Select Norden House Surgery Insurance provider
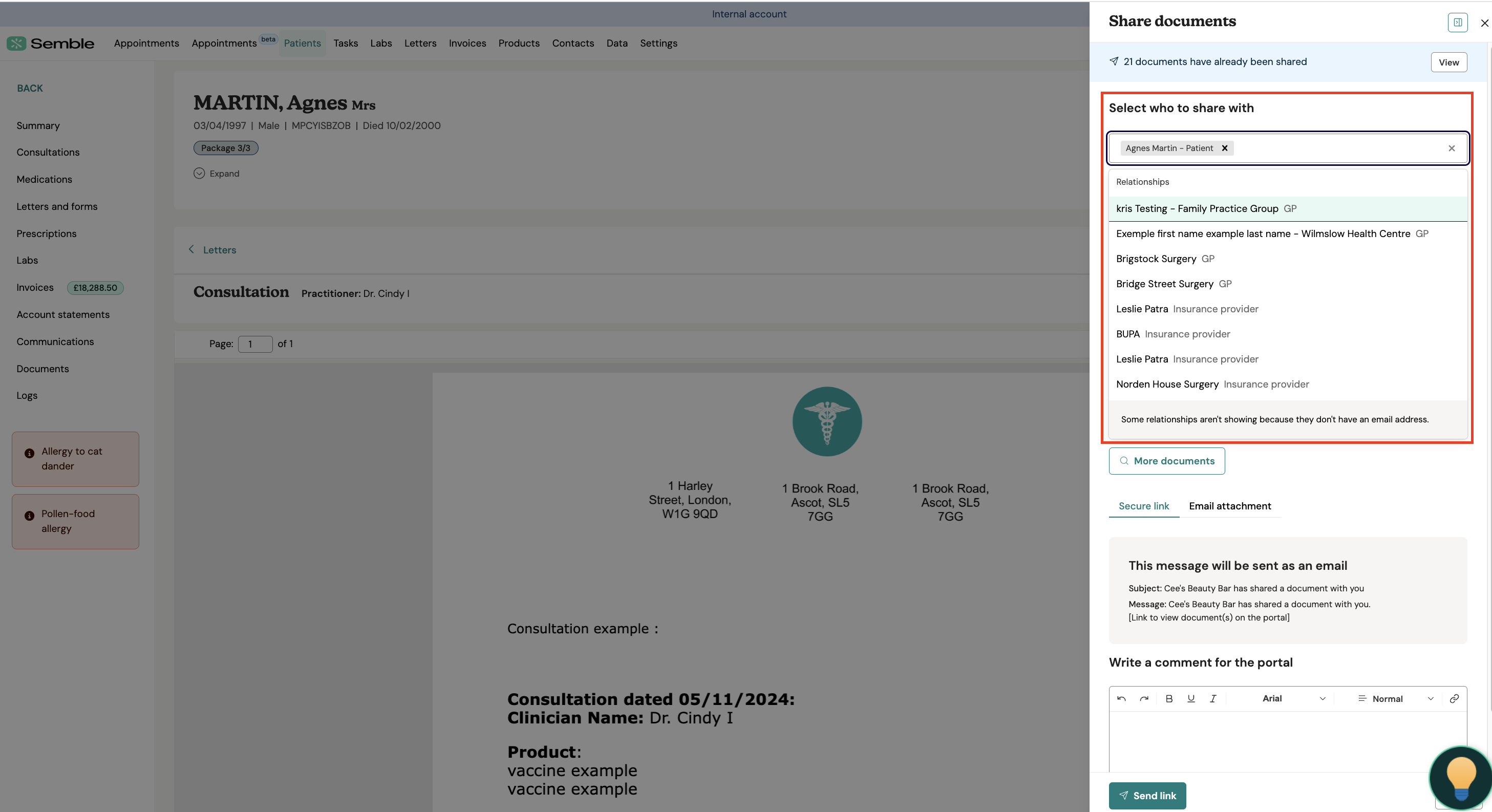 click(1288, 384)
